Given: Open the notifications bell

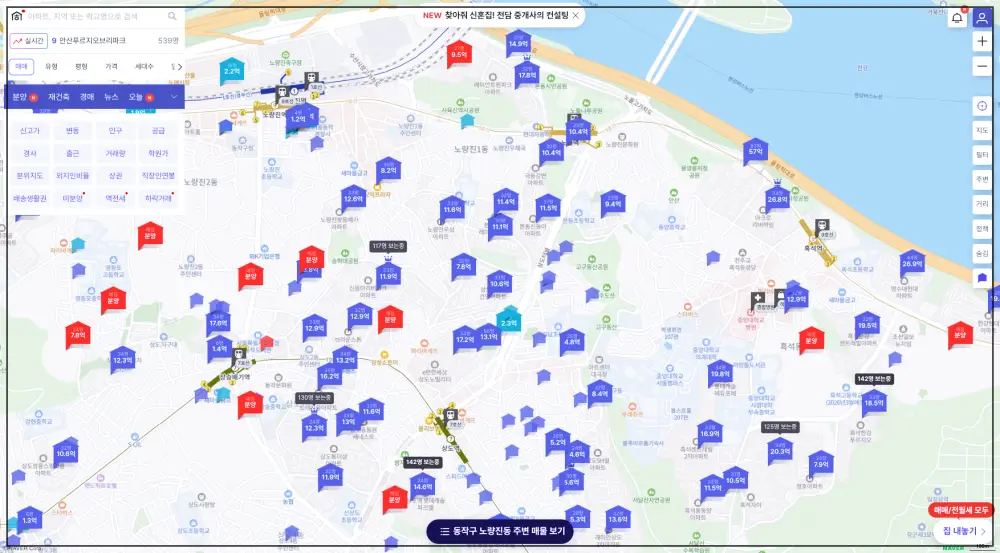Looking at the screenshot, I should [957, 18].
